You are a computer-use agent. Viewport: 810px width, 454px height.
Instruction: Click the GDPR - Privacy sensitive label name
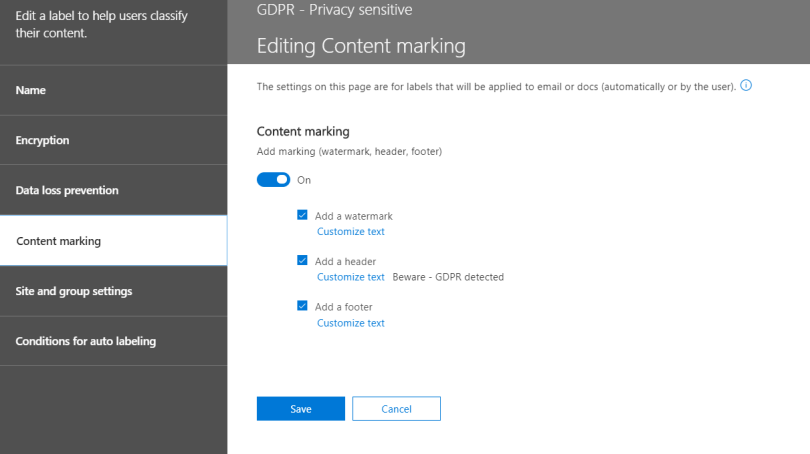tap(334, 10)
